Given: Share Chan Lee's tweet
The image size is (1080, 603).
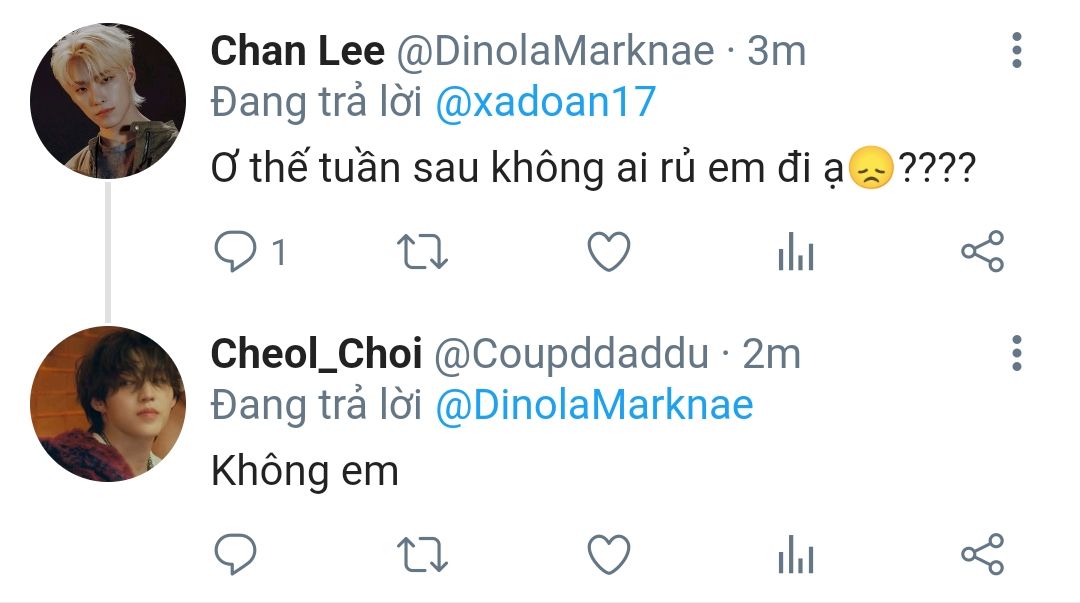Looking at the screenshot, I should tap(983, 252).
